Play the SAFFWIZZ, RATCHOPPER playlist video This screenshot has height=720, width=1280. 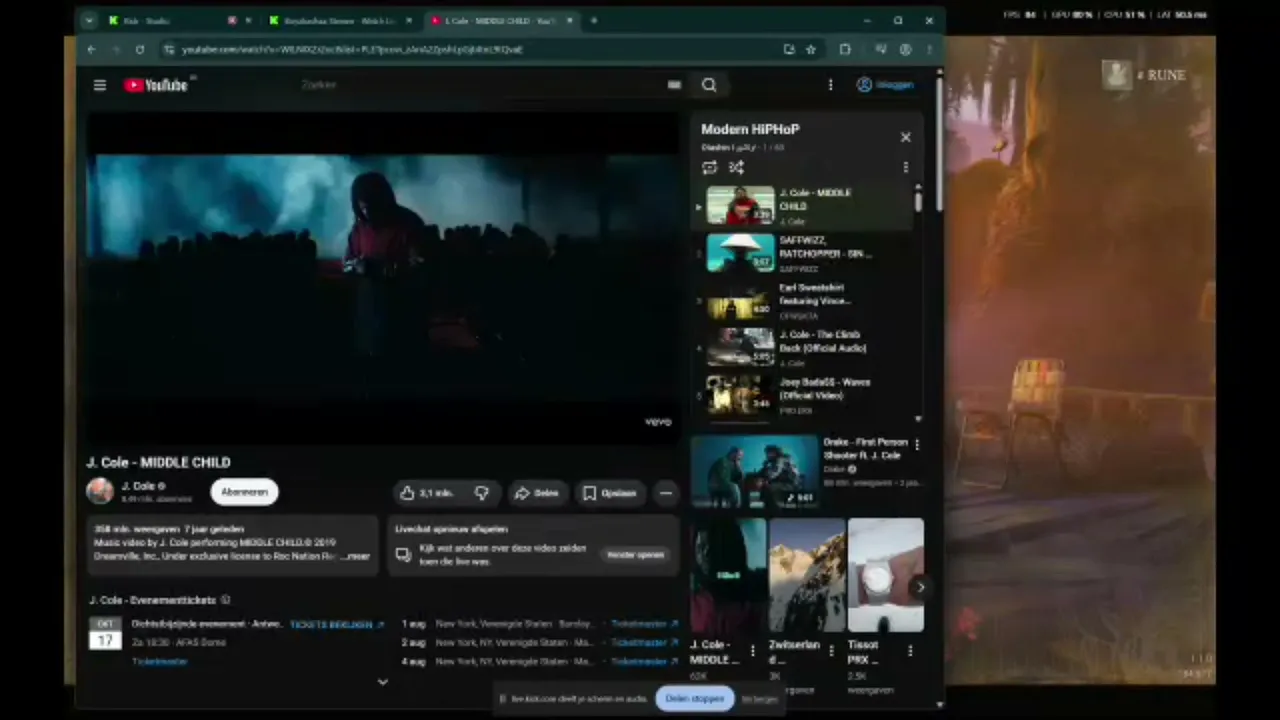[x=802, y=253]
